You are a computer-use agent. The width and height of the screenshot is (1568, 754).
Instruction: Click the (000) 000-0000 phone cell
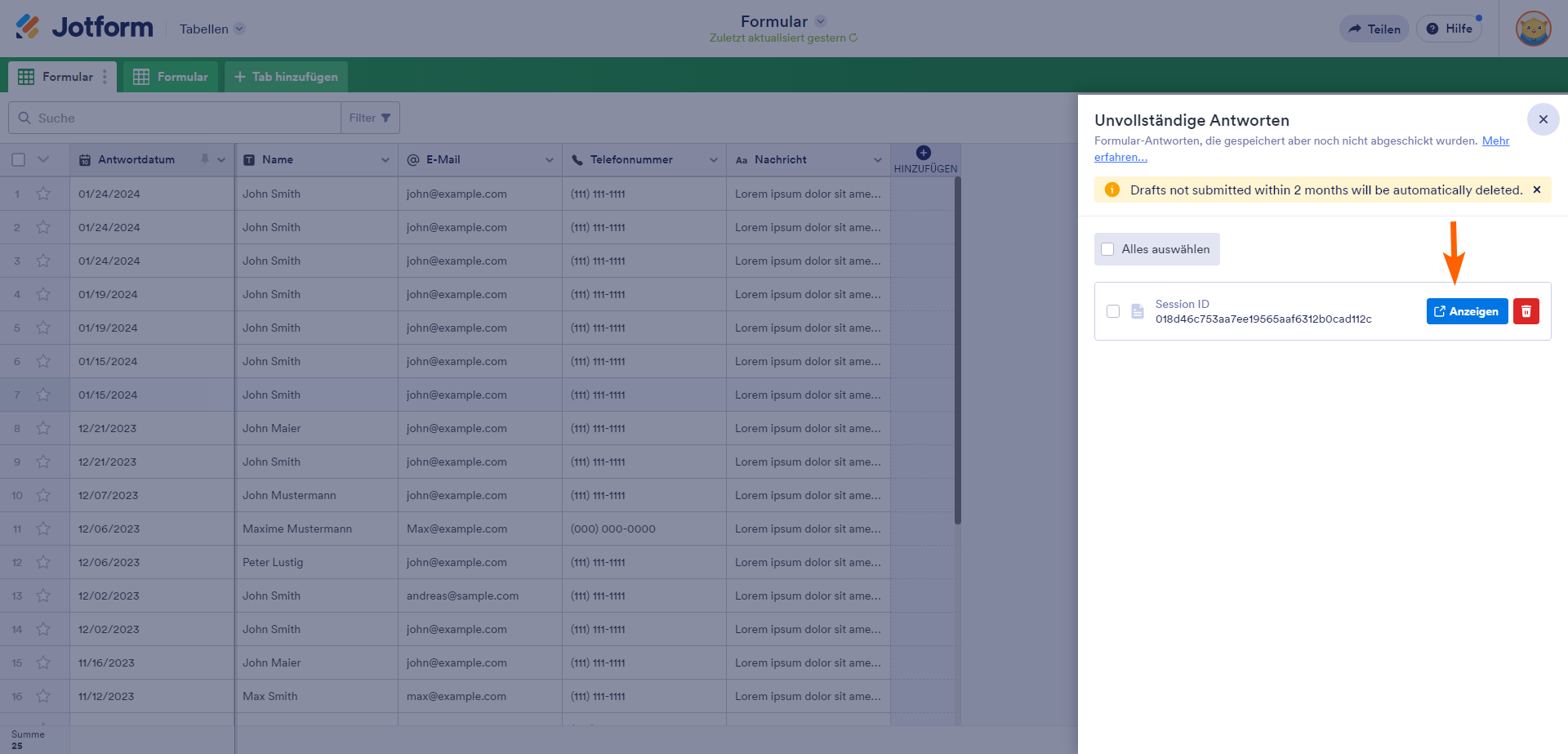tap(644, 529)
